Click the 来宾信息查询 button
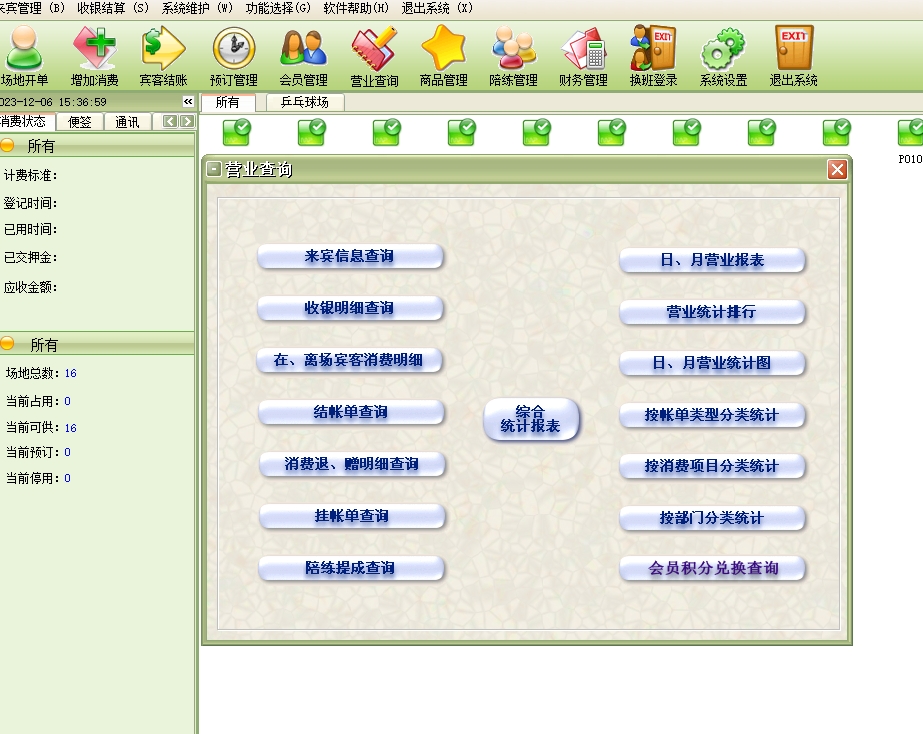923x734 pixels. pos(350,257)
